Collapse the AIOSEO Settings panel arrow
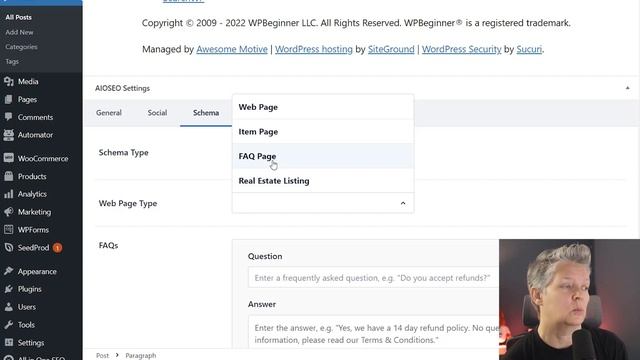The height and width of the screenshot is (360, 640). [x=627, y=88]
